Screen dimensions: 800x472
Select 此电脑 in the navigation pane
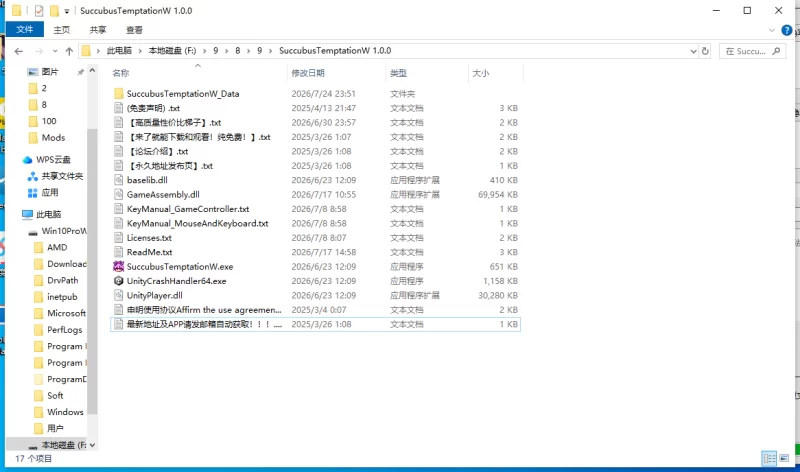click(x=48, y=214)
